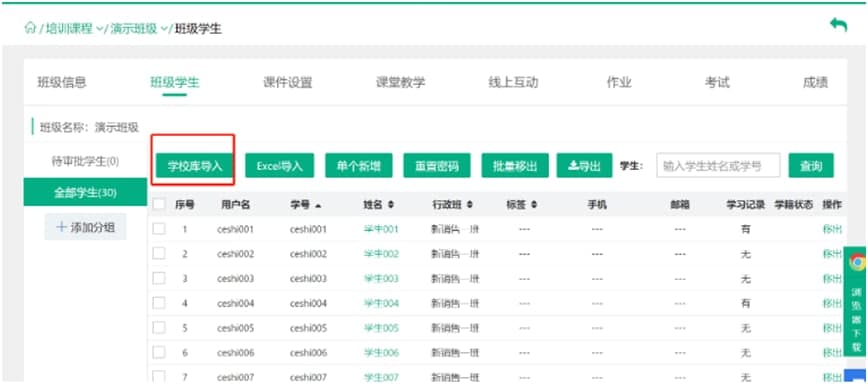Click the 重置密码 button

[x=437, y=166]
